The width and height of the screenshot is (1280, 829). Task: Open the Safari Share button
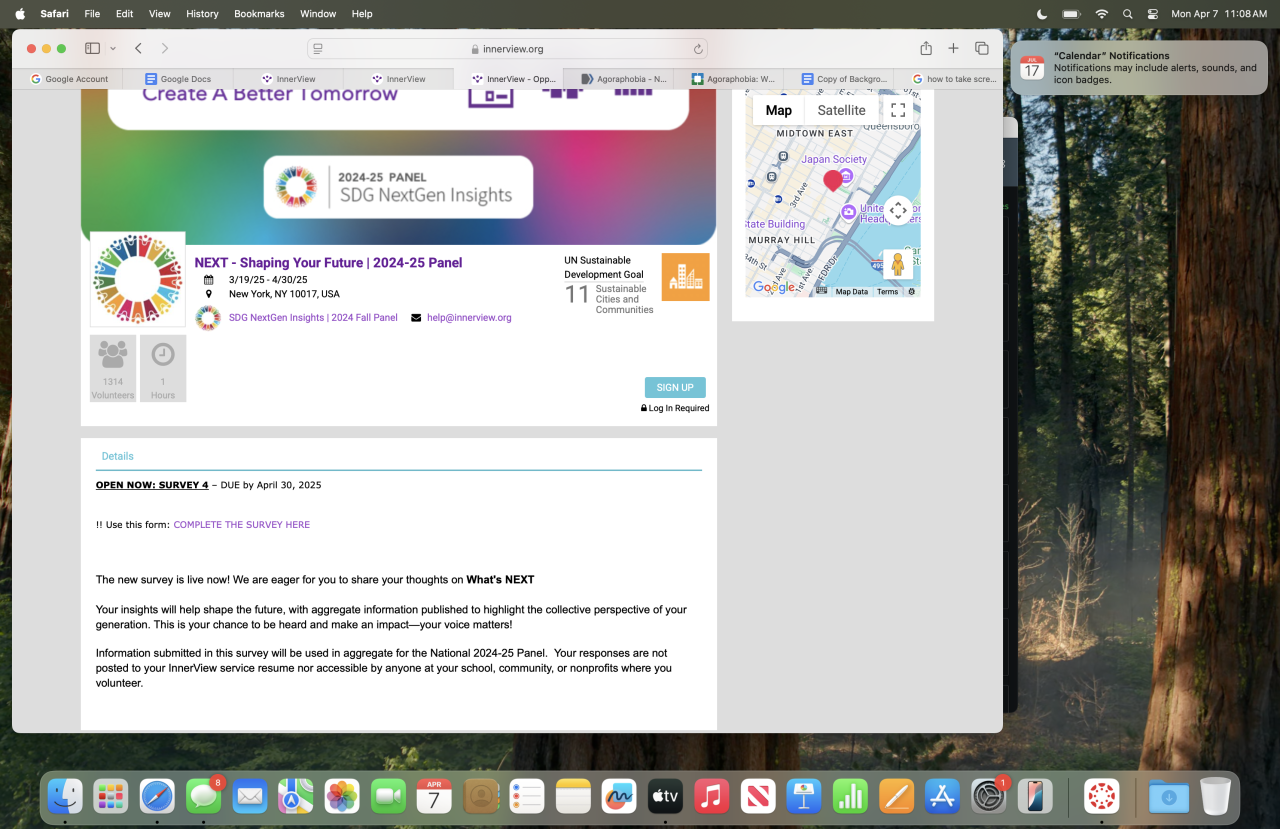point(926,48)
